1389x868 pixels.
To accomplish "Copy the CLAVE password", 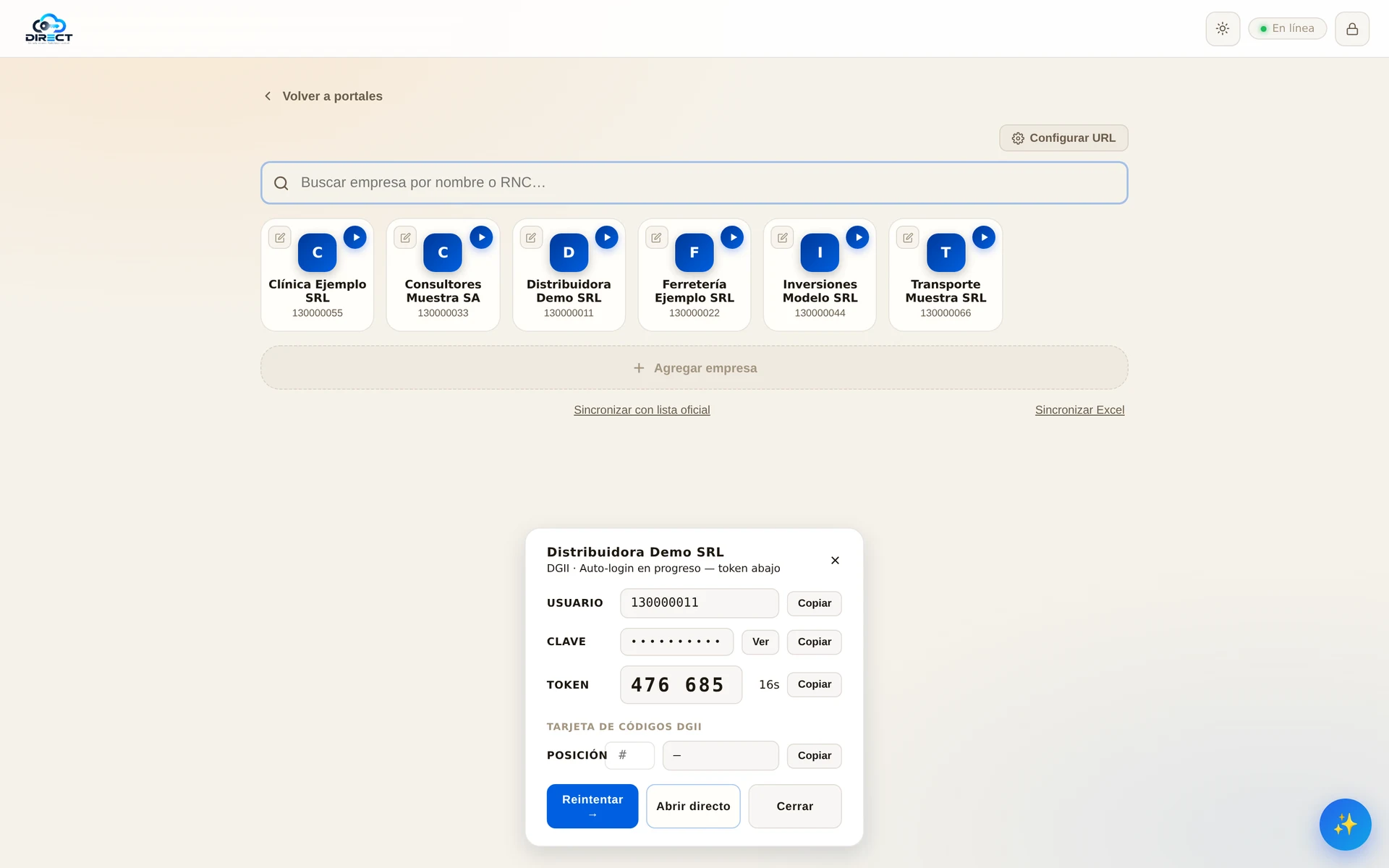I will coord(815,642).
